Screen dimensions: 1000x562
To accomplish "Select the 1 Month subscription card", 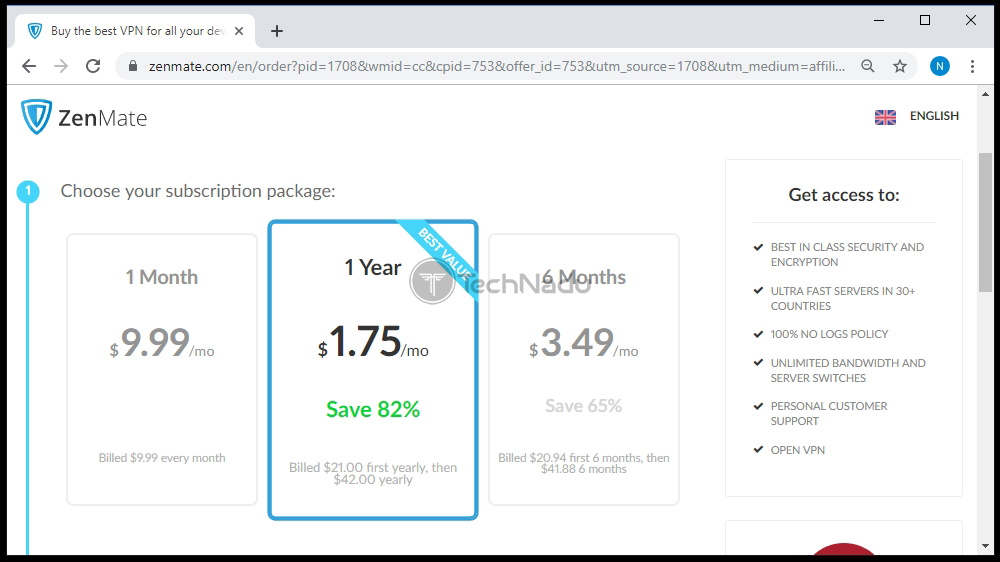I will [x=162, y=369].
